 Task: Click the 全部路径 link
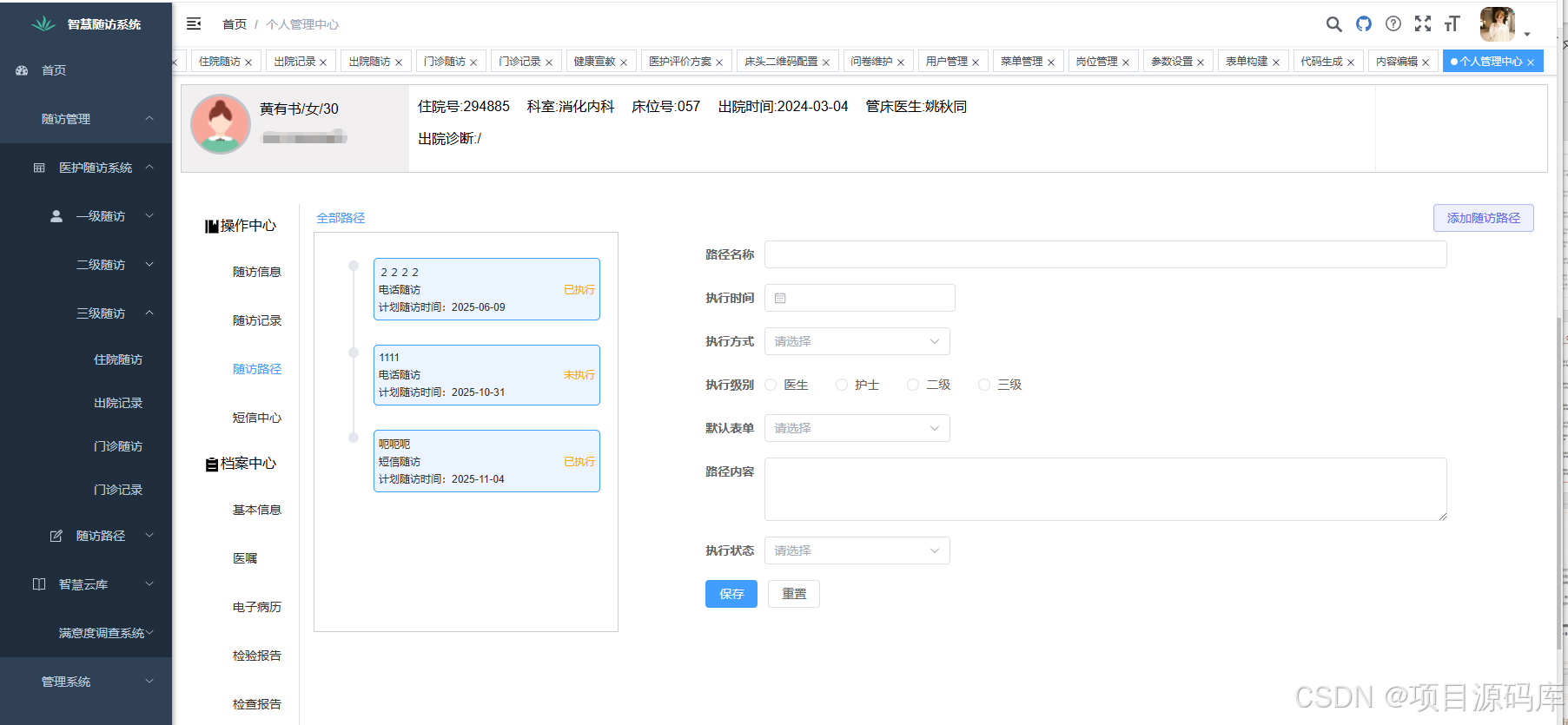[341, 218]
